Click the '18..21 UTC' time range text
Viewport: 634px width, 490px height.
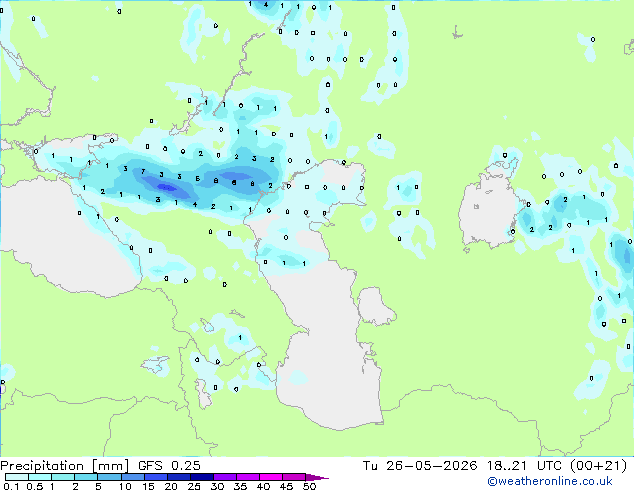(x=524, y=466)
